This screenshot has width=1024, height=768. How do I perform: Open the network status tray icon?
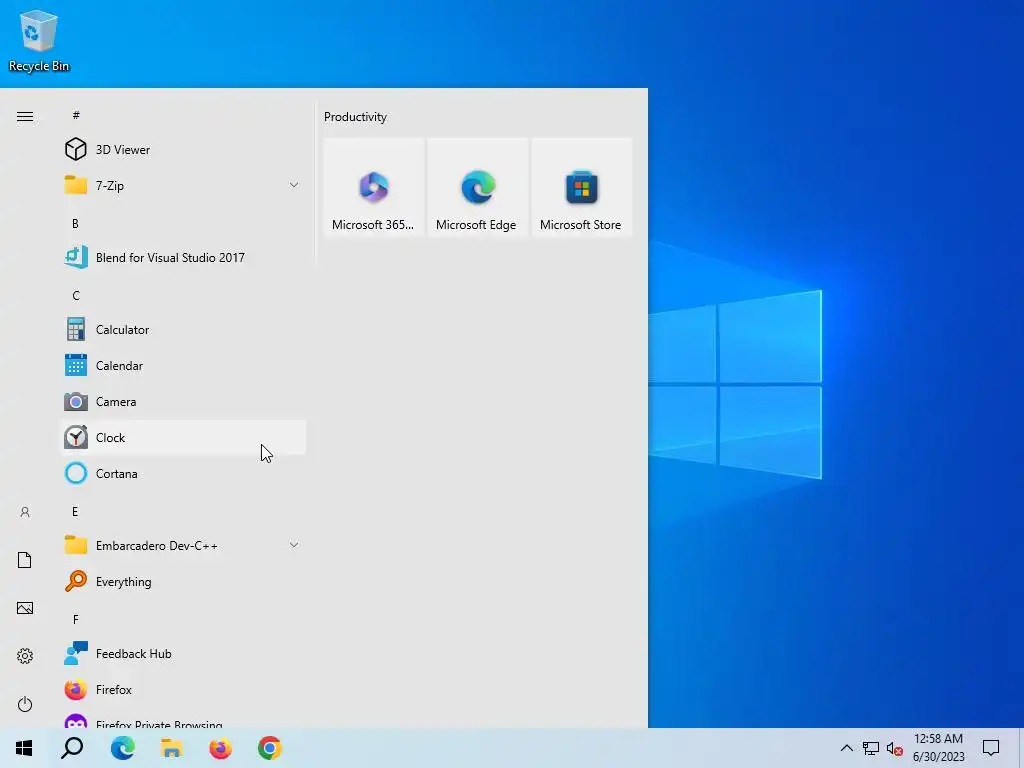point(871,748)
